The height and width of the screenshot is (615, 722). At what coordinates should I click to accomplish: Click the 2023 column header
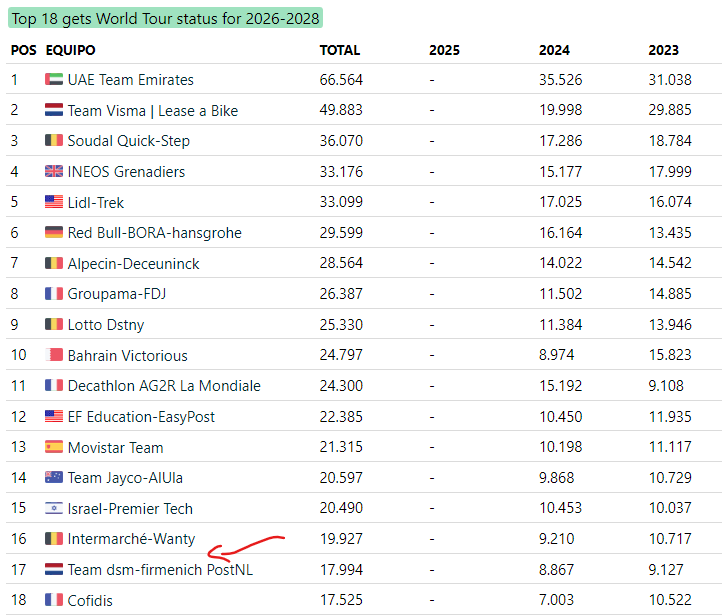(664, 50)
